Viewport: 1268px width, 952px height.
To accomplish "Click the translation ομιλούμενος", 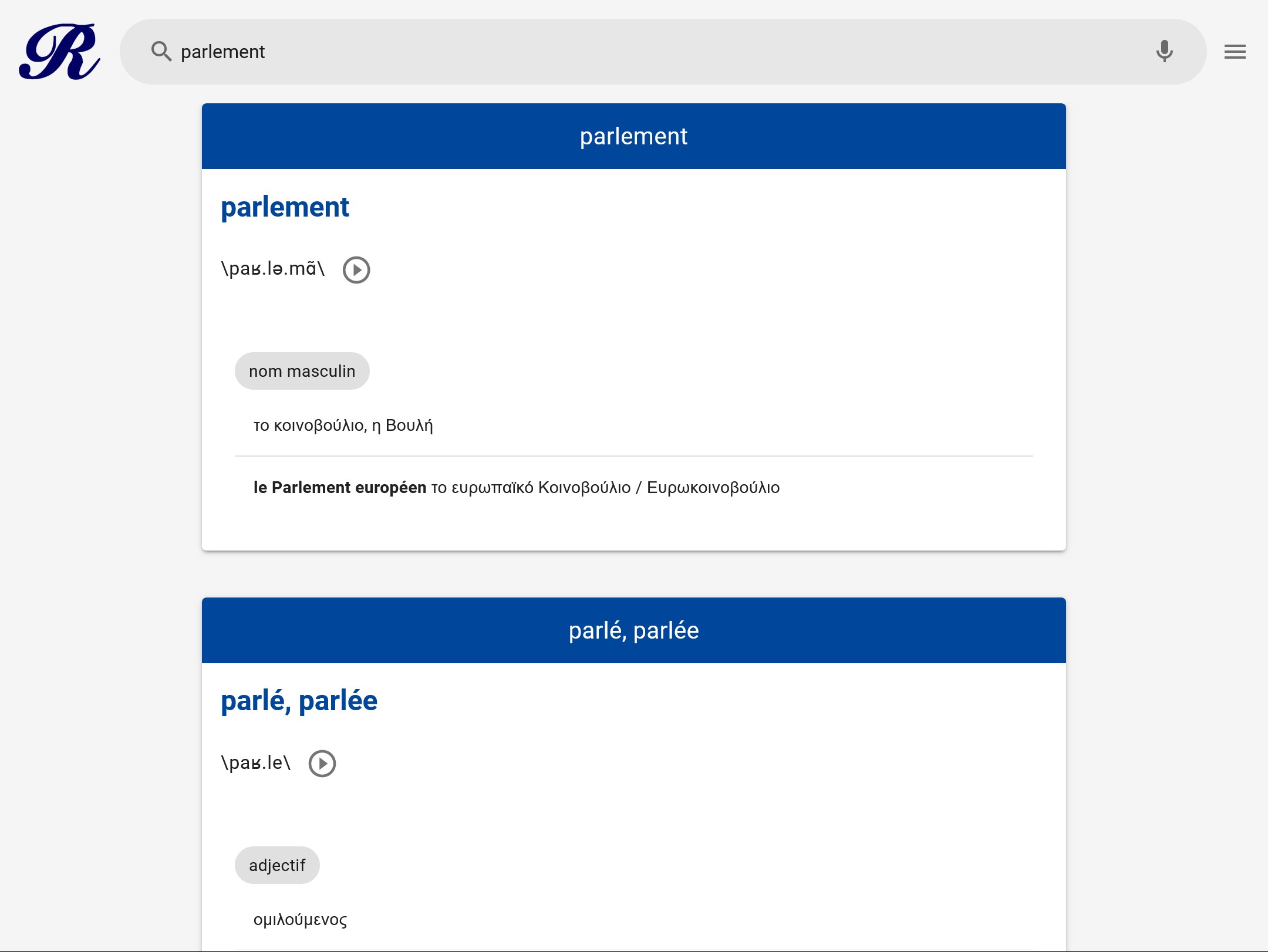I will pyautogui.click(x=300, y=920).
